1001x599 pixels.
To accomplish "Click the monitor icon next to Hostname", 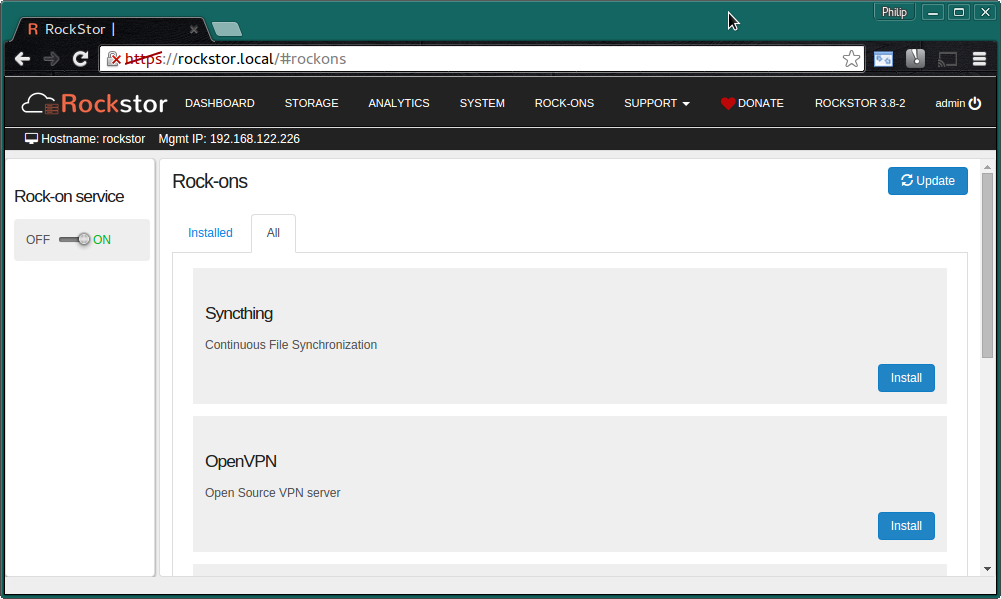I will pyautogui.click(x=31, y=139).
